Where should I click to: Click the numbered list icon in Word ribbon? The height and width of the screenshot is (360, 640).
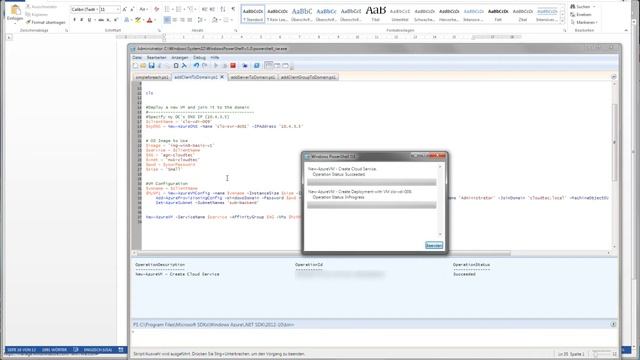tap(180, 9)
